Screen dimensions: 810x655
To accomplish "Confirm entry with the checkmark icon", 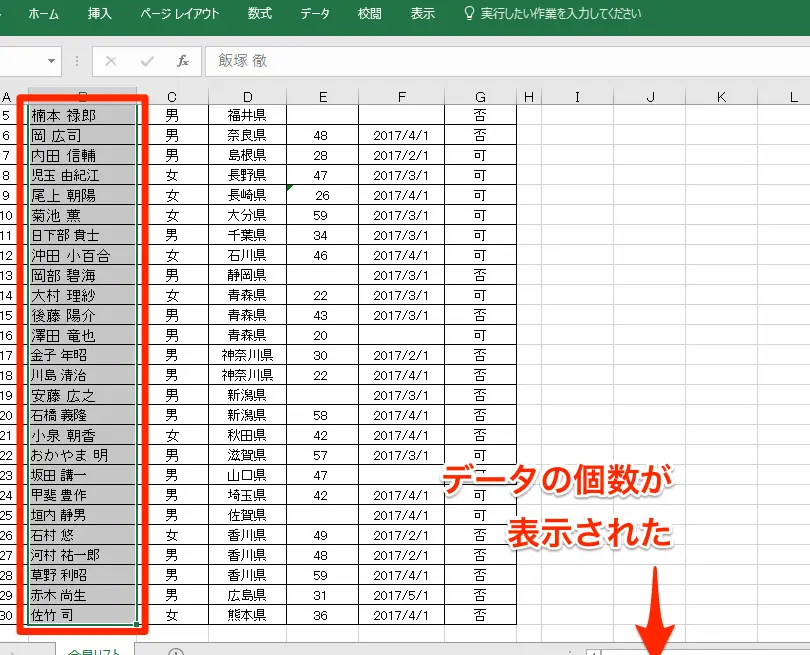I will [147, 61].
